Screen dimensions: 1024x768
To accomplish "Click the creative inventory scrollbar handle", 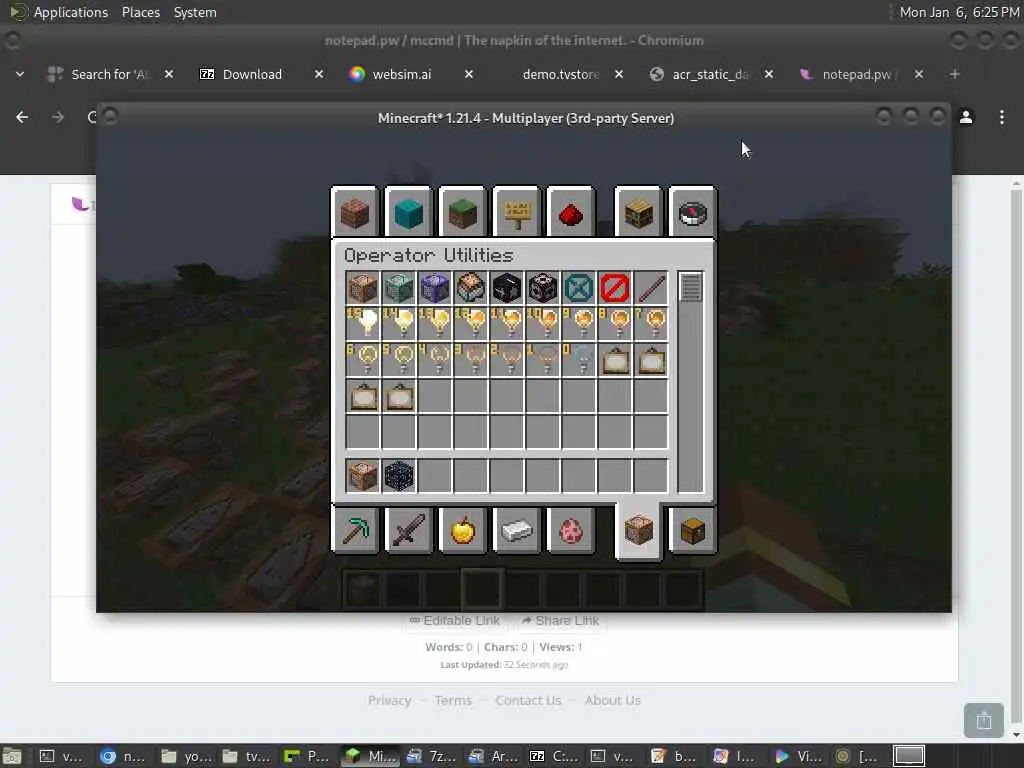I will (690, 287).
